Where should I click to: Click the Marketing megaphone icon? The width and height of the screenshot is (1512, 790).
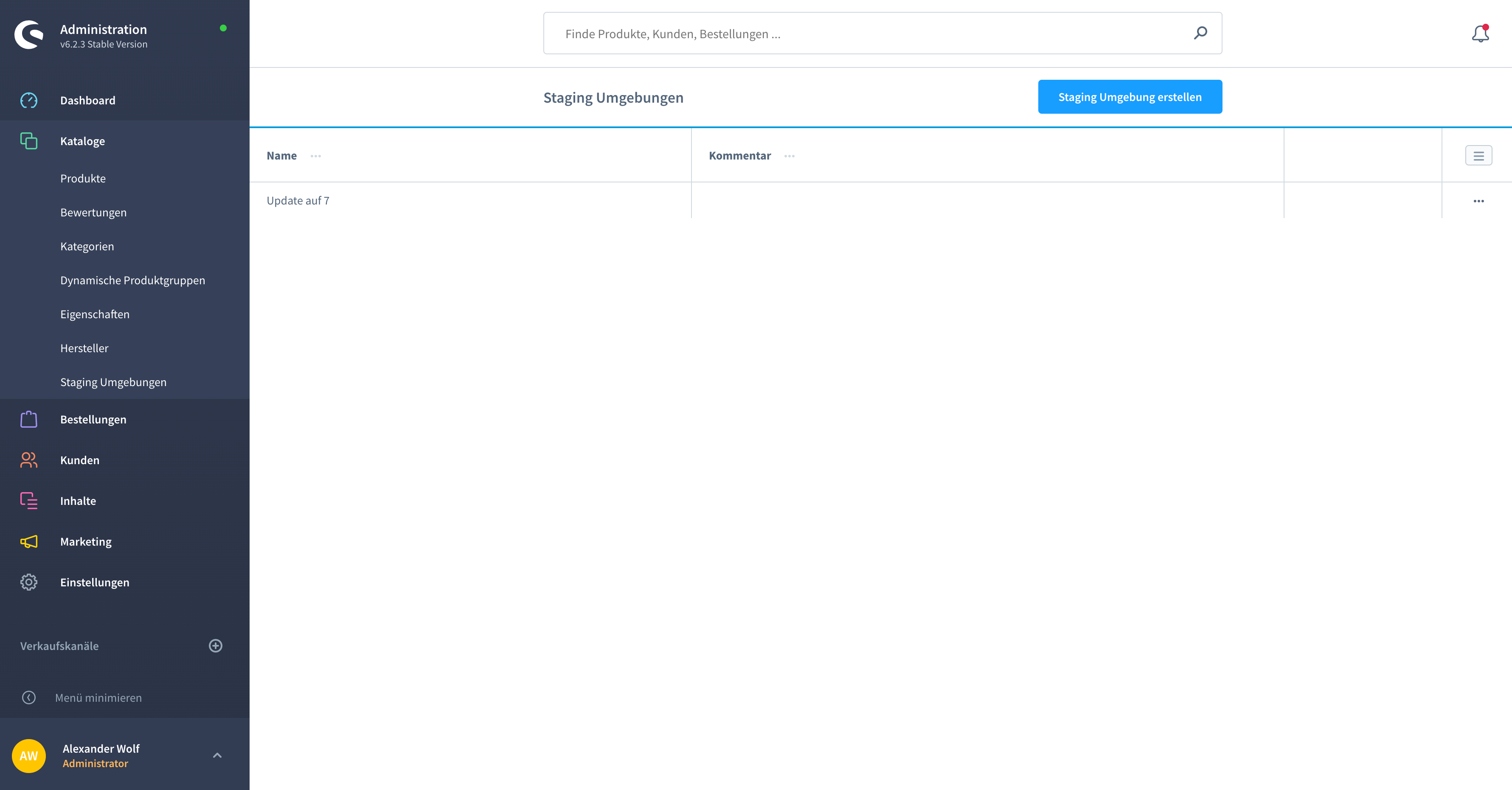pos(29,541)
